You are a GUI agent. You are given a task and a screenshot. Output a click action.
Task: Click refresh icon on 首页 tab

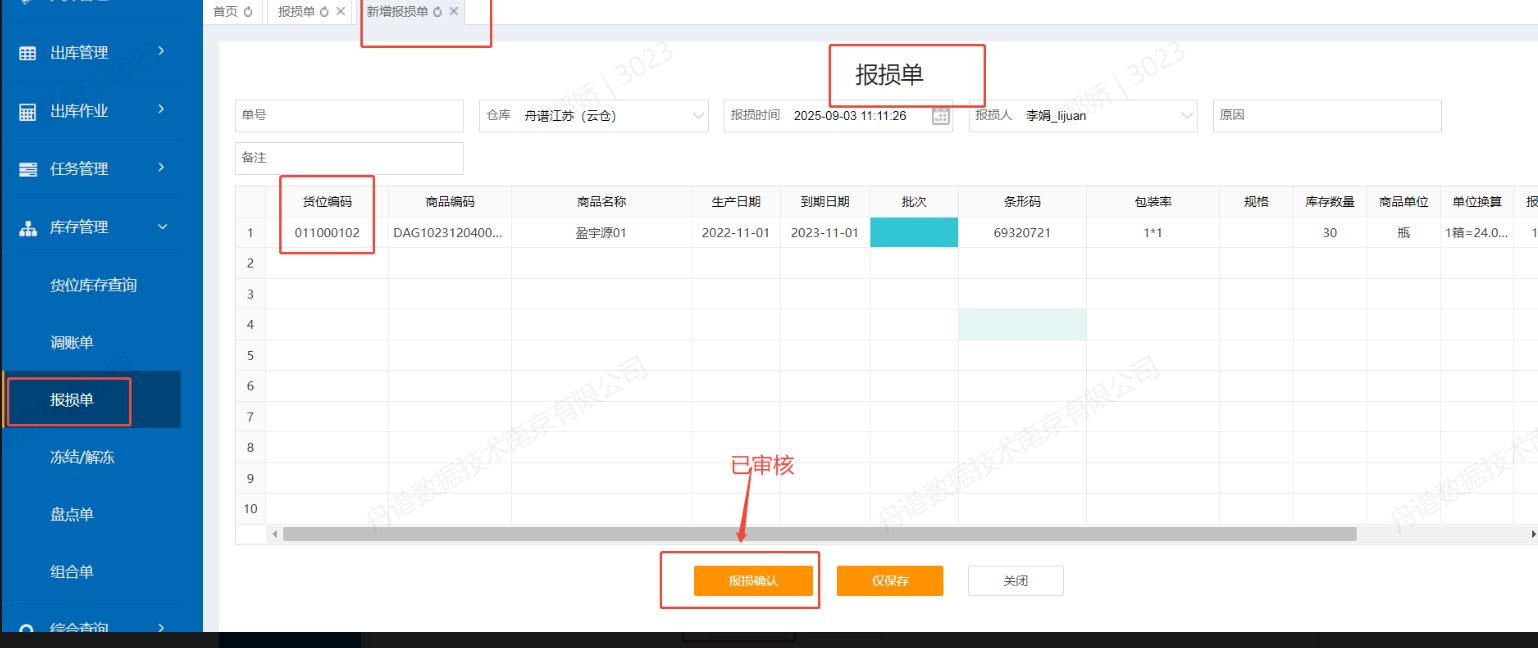click(x=248, y=12)
